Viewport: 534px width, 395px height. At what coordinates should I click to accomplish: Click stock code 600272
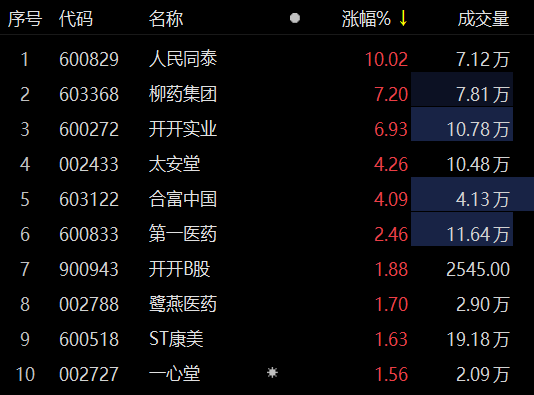tap(89, 130)
